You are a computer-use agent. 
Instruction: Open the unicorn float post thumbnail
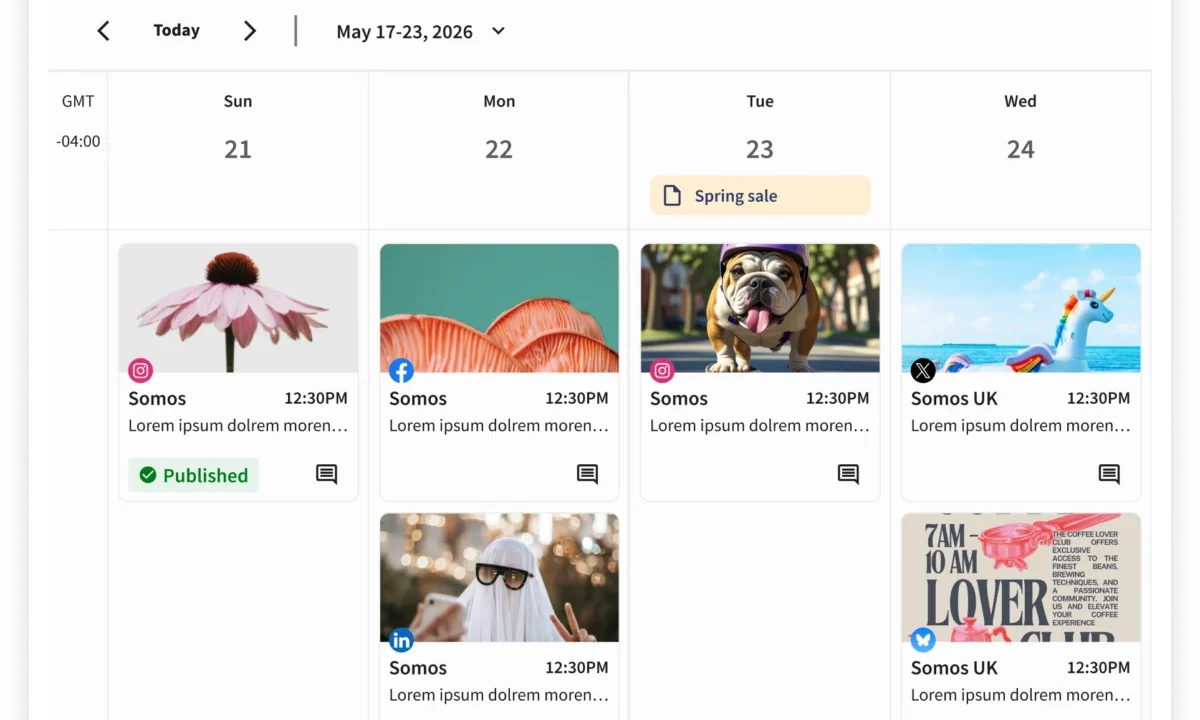click(1021, 308)
